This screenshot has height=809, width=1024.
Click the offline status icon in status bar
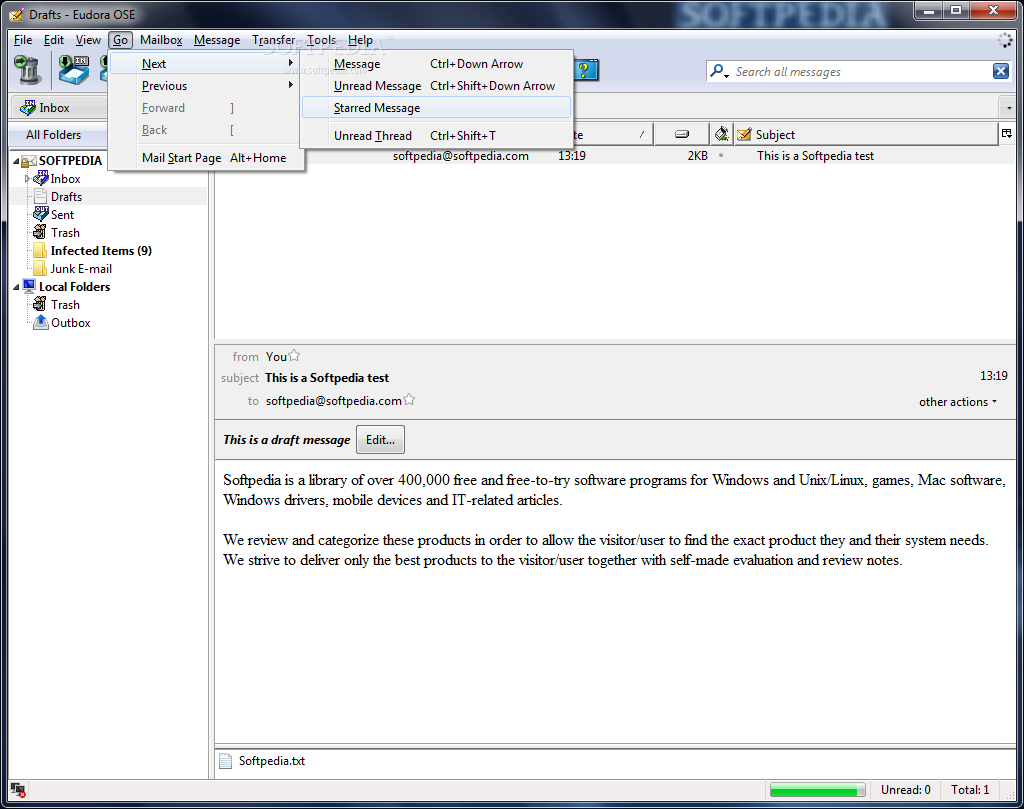pyautogui.click(x=18, y=790)
